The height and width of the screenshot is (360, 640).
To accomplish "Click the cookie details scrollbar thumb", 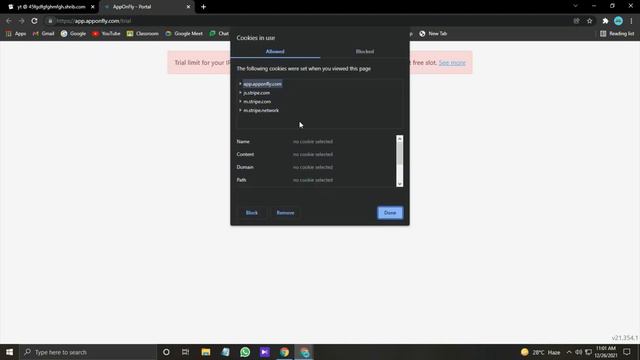I will coord(400,153).
